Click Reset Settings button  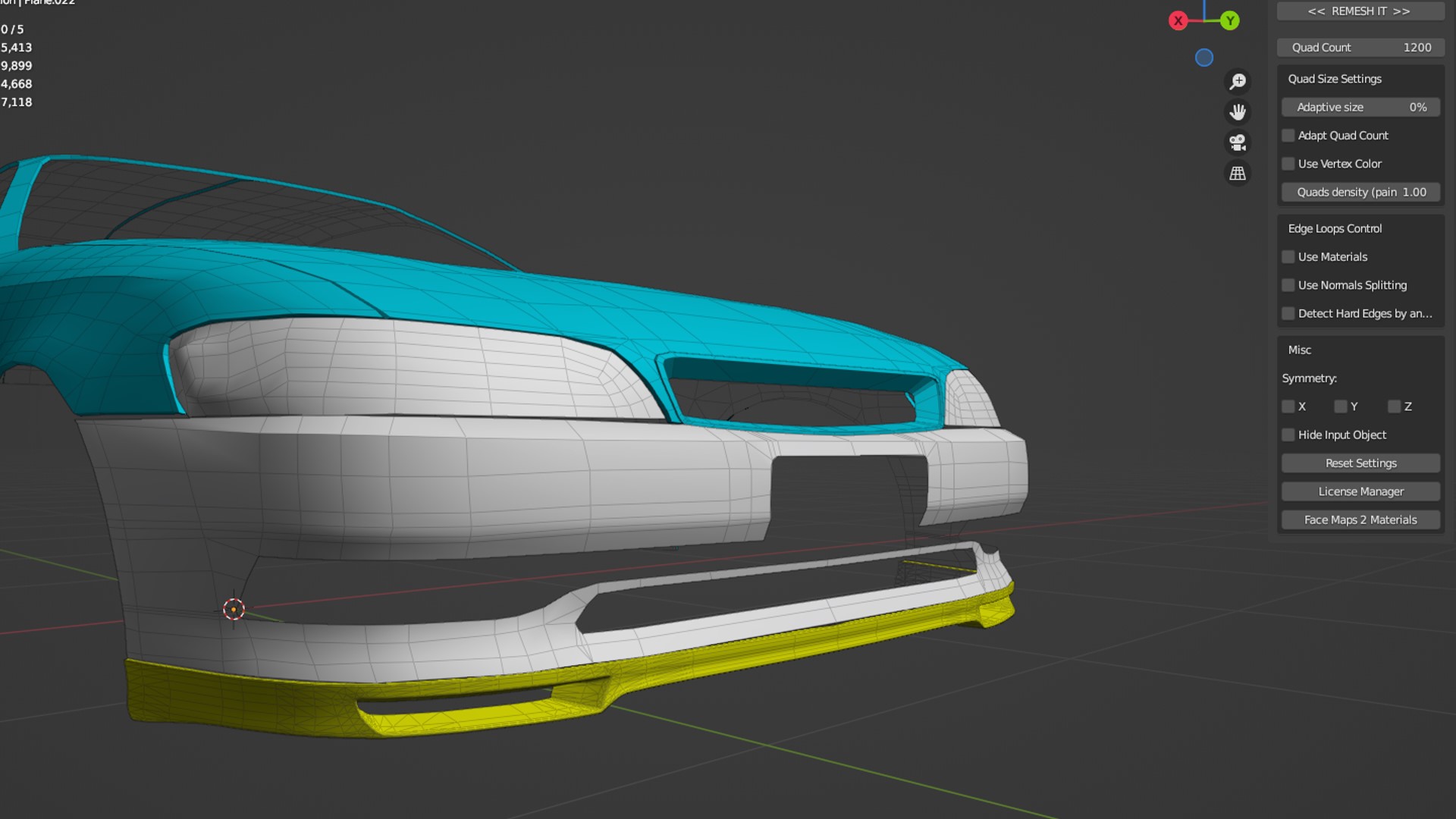click(x=1360, y=463)
